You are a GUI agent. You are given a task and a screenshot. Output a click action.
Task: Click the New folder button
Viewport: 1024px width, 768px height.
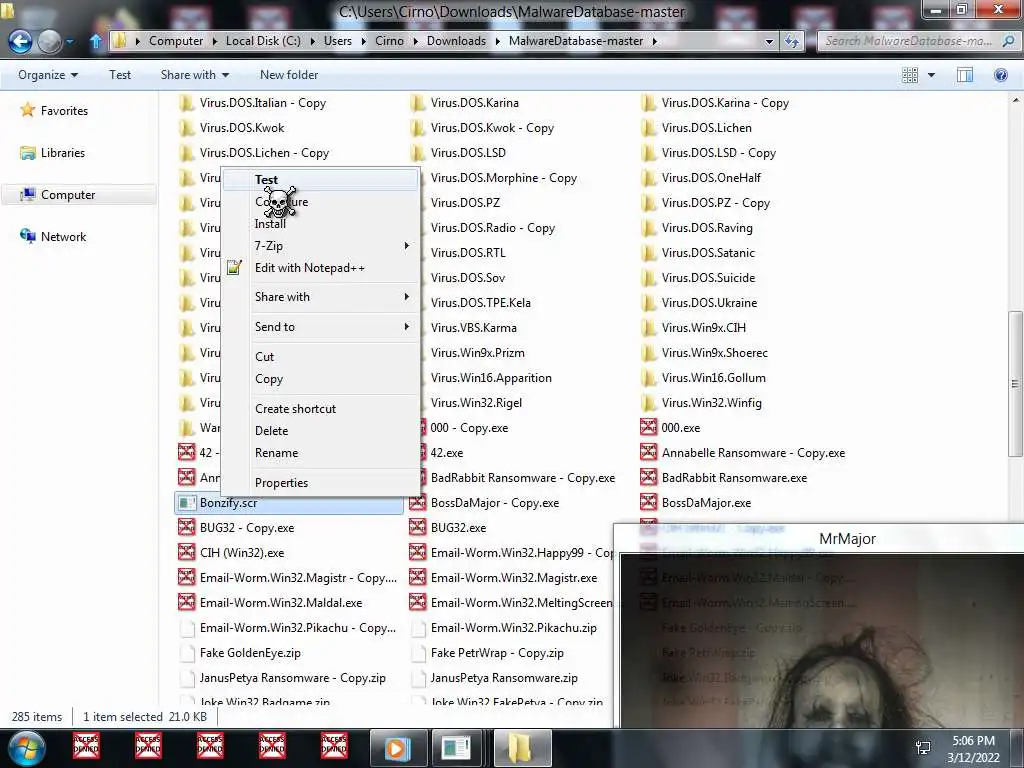[289, 75]
